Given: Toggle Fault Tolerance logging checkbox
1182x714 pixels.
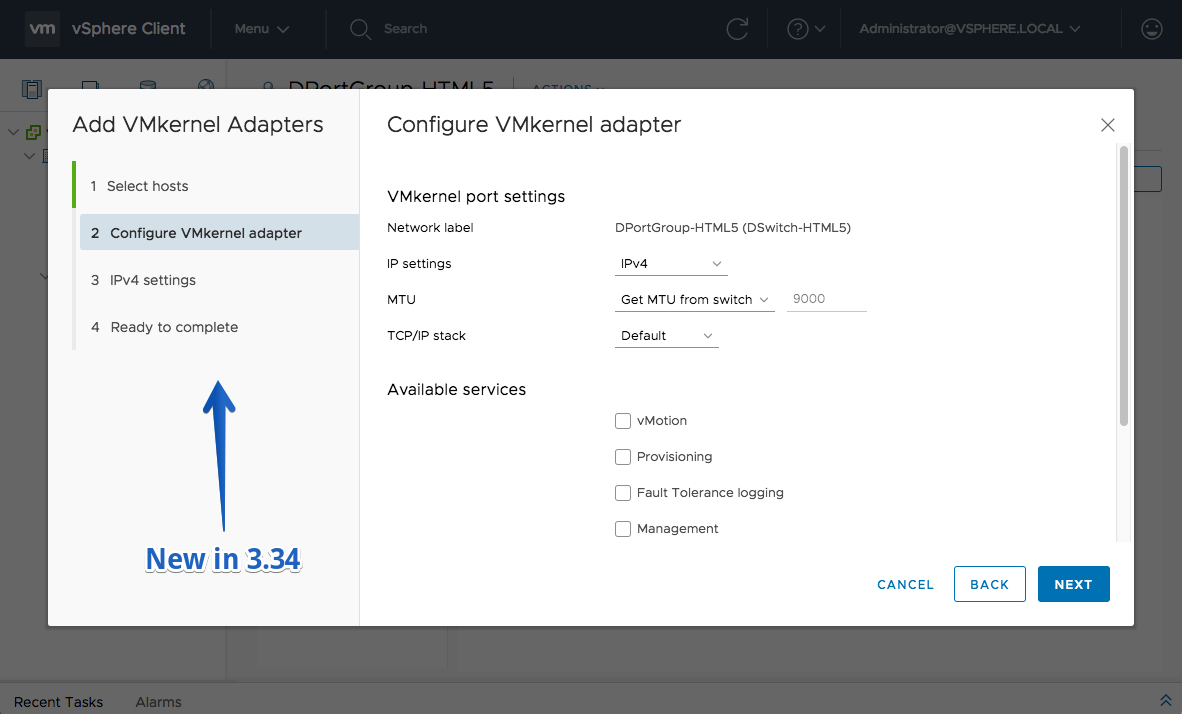Looking at the screenshot, I should coord(623,493).
